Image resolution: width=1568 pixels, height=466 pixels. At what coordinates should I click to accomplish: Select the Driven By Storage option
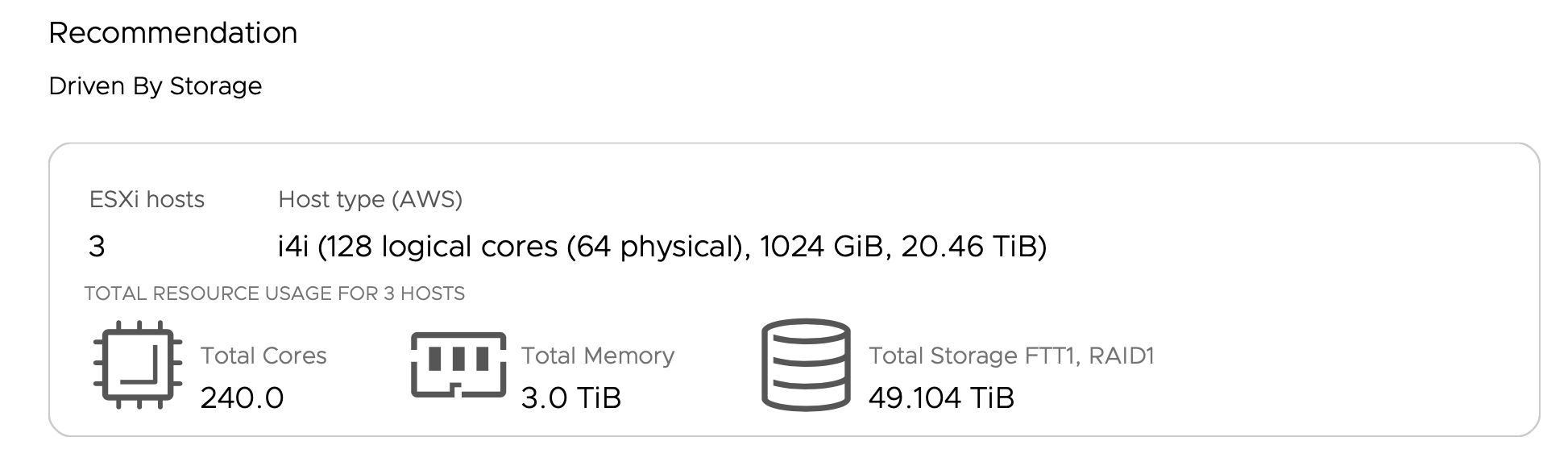pos(156,85)
